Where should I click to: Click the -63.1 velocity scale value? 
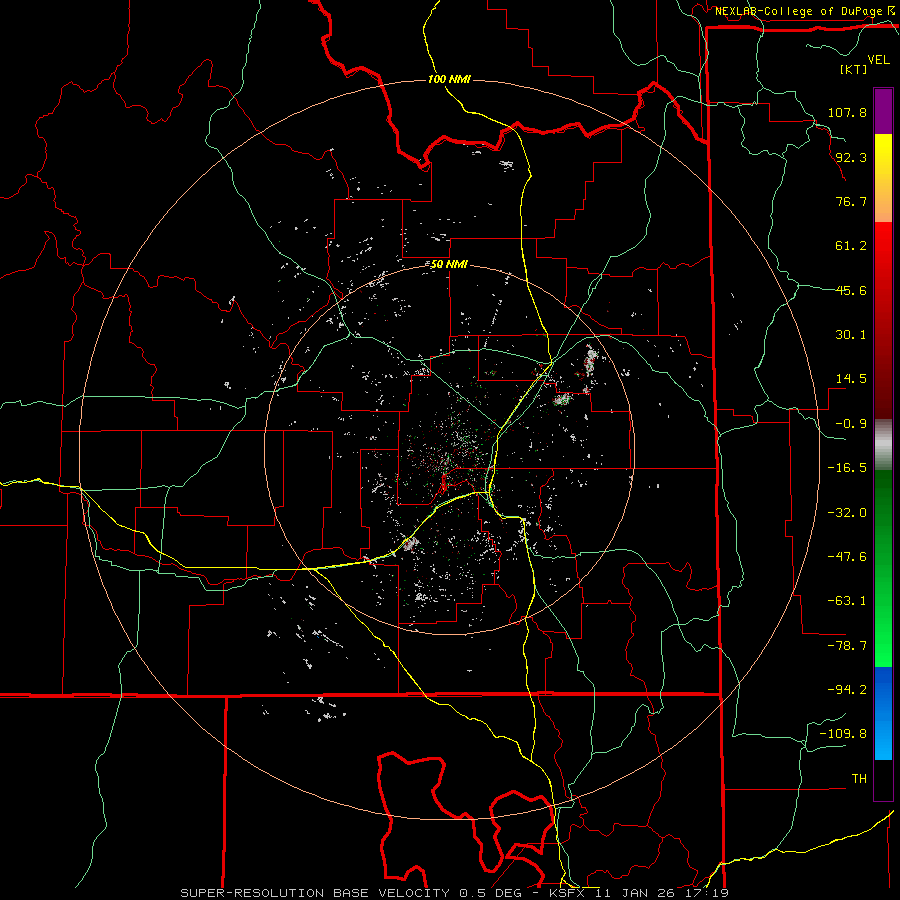pos(847,601)
